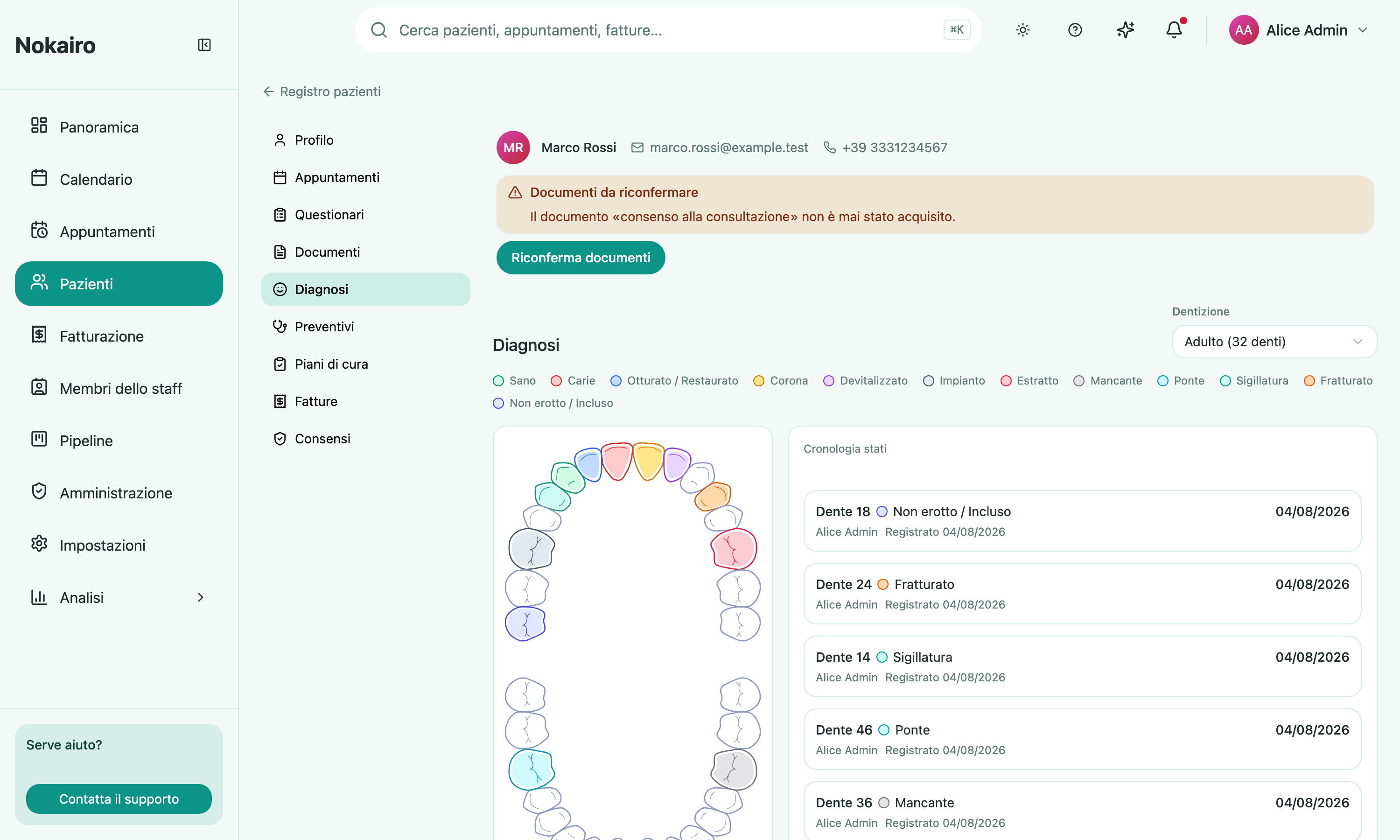Select Otturato / Restaurato legend status
The width and height of the screenshot is (1400, 840).
click(674, 380)
